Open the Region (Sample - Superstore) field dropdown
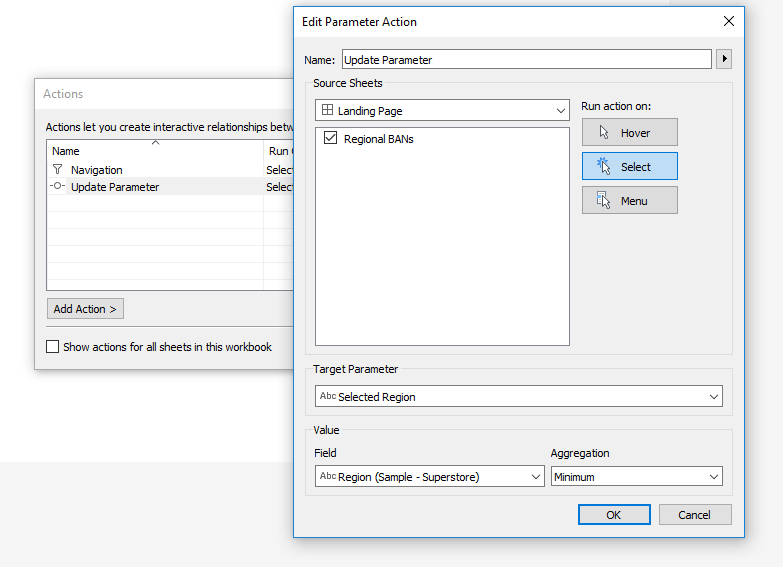 pos(429,477)
